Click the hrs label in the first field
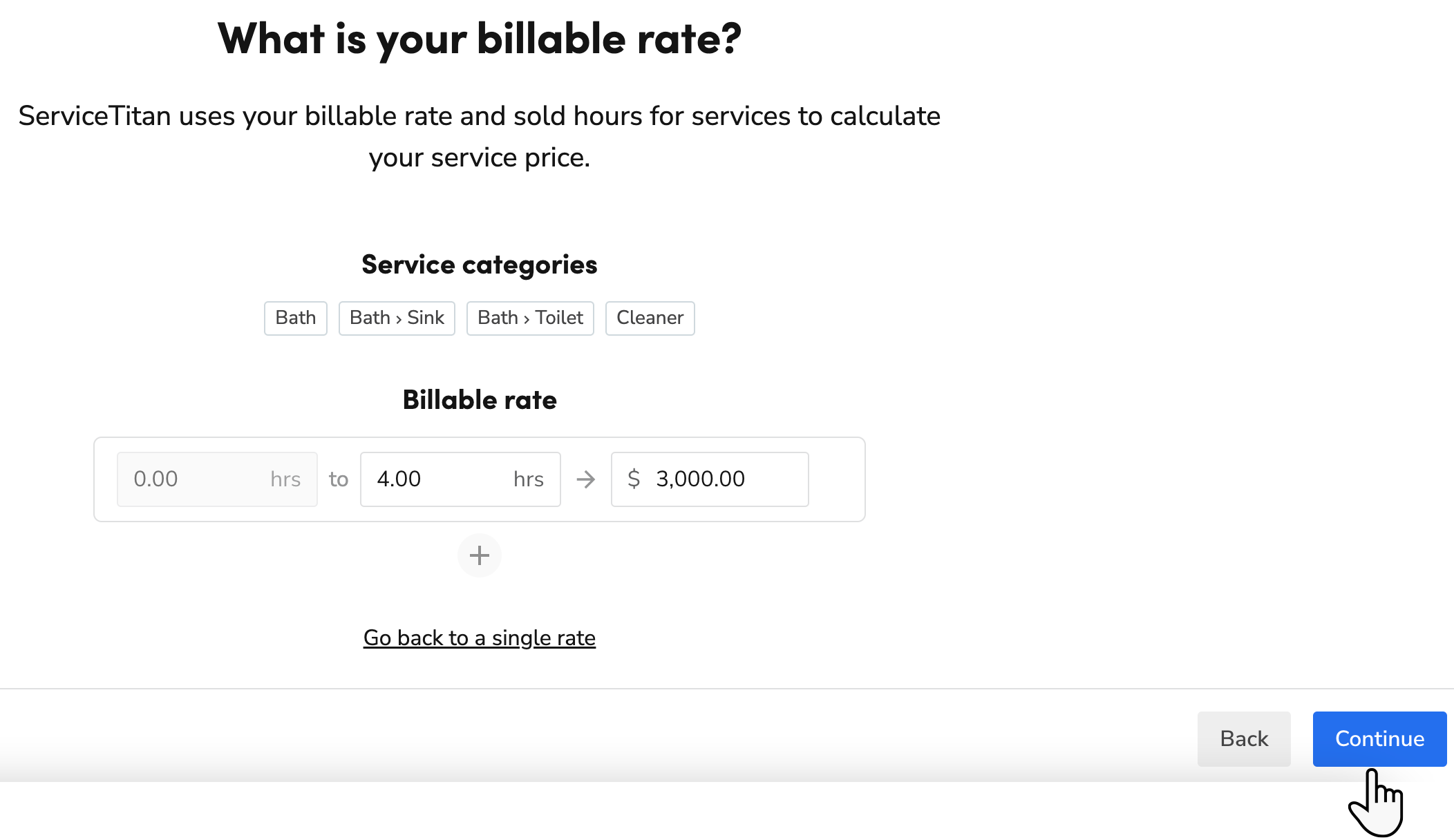 click(284, 479)
